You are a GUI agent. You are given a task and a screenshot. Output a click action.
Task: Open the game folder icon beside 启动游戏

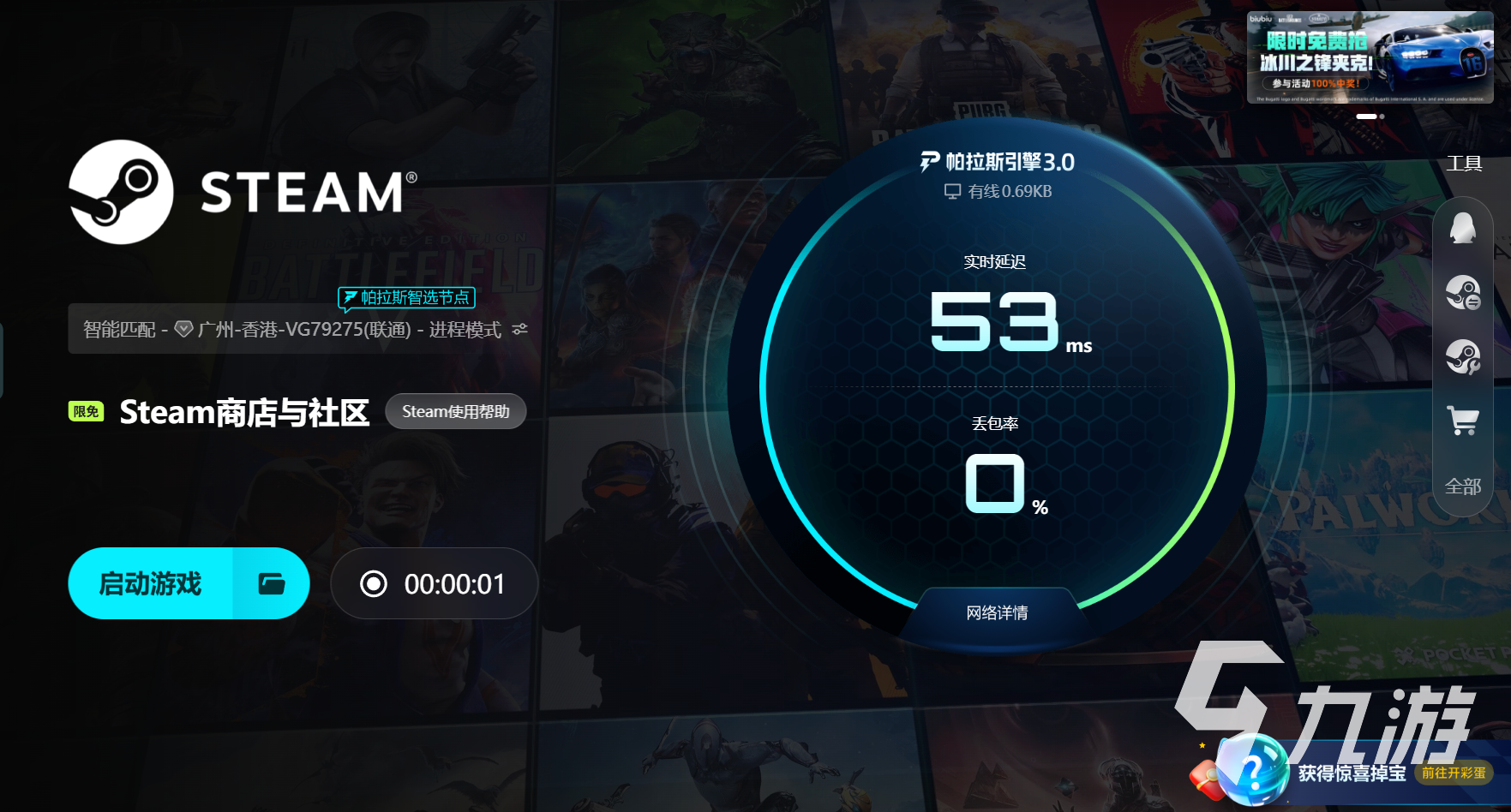(x=272, y=583)
